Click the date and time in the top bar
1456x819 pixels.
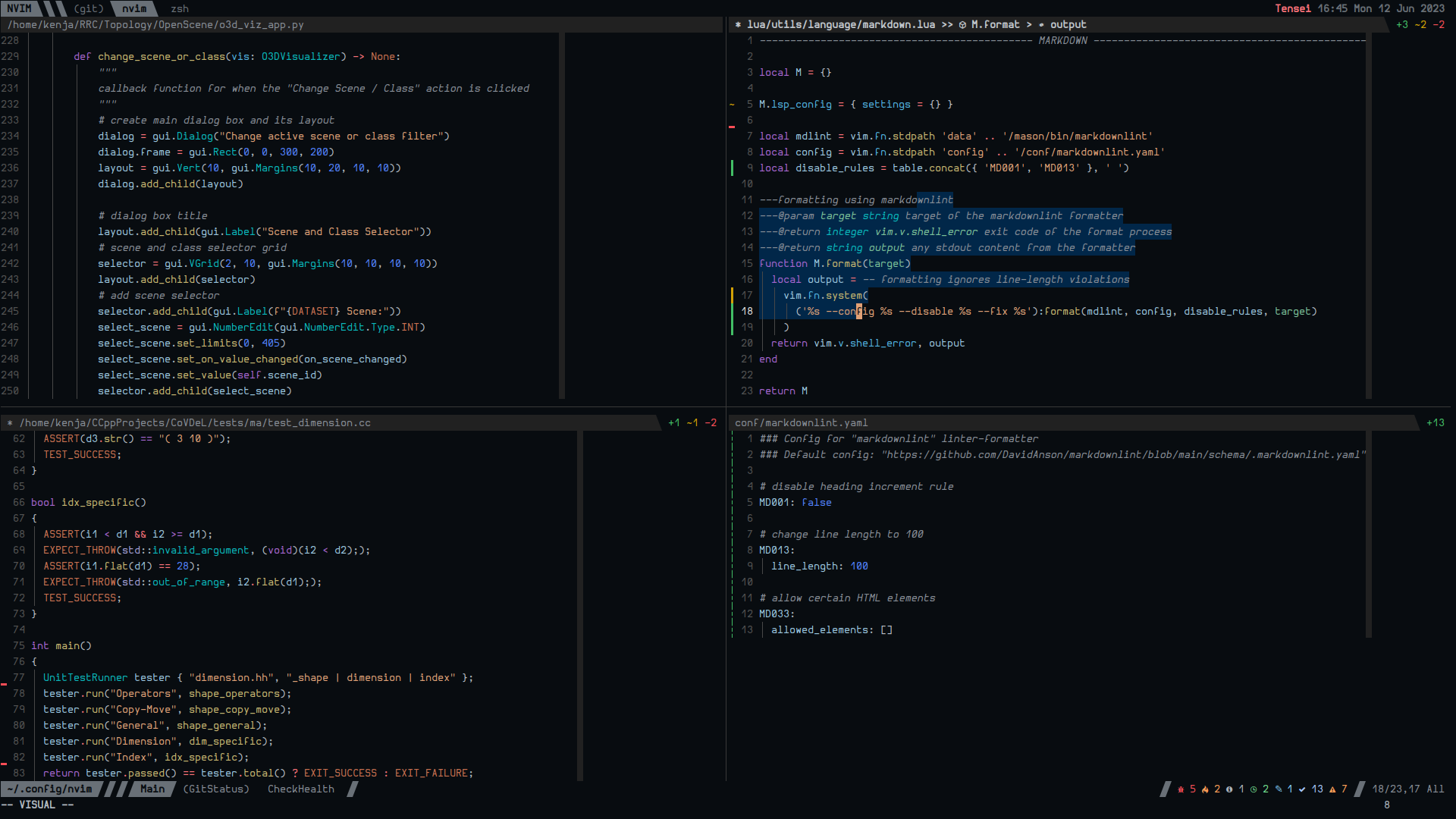point(1380,8)
